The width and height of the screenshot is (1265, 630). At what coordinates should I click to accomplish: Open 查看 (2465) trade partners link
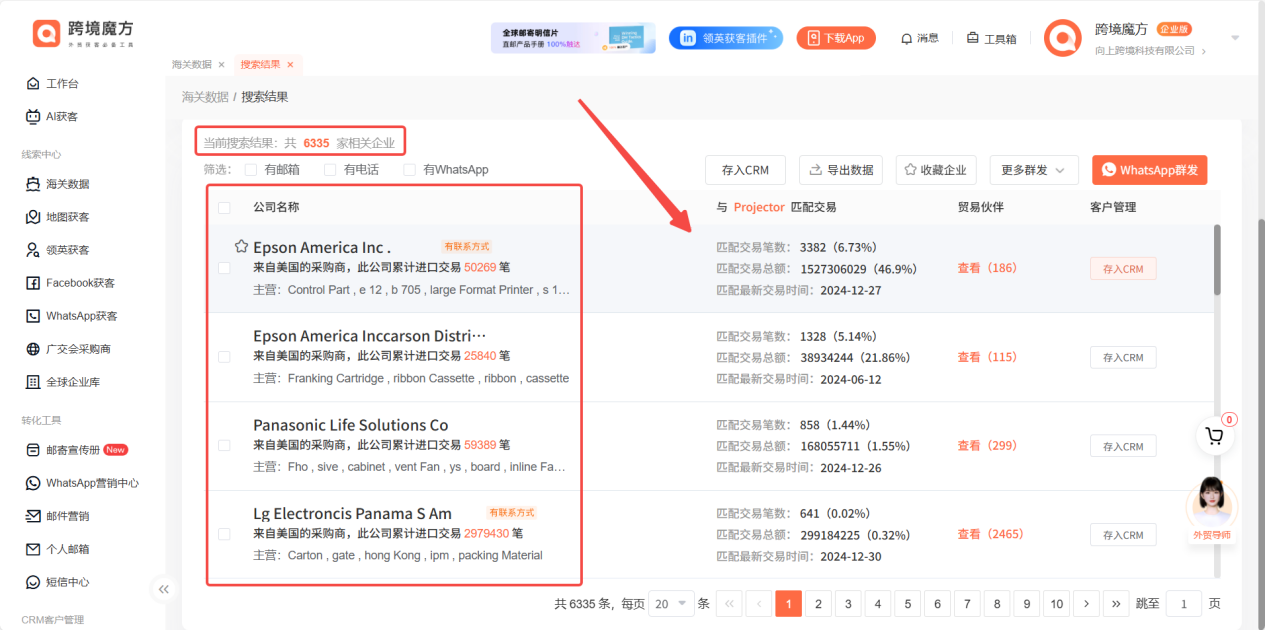tap(990, 534)
